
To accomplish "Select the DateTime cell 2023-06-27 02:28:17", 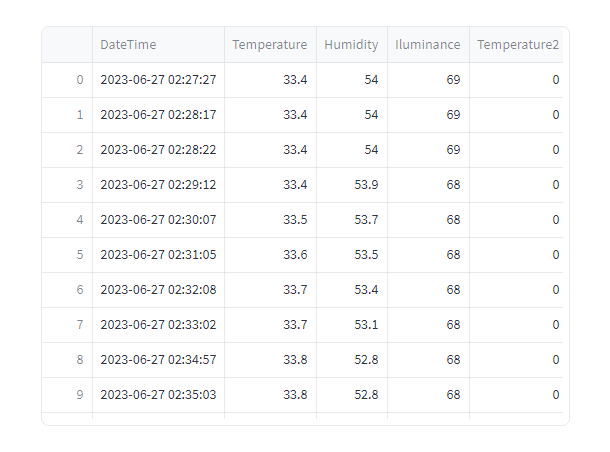I will (x=158, y=115).
